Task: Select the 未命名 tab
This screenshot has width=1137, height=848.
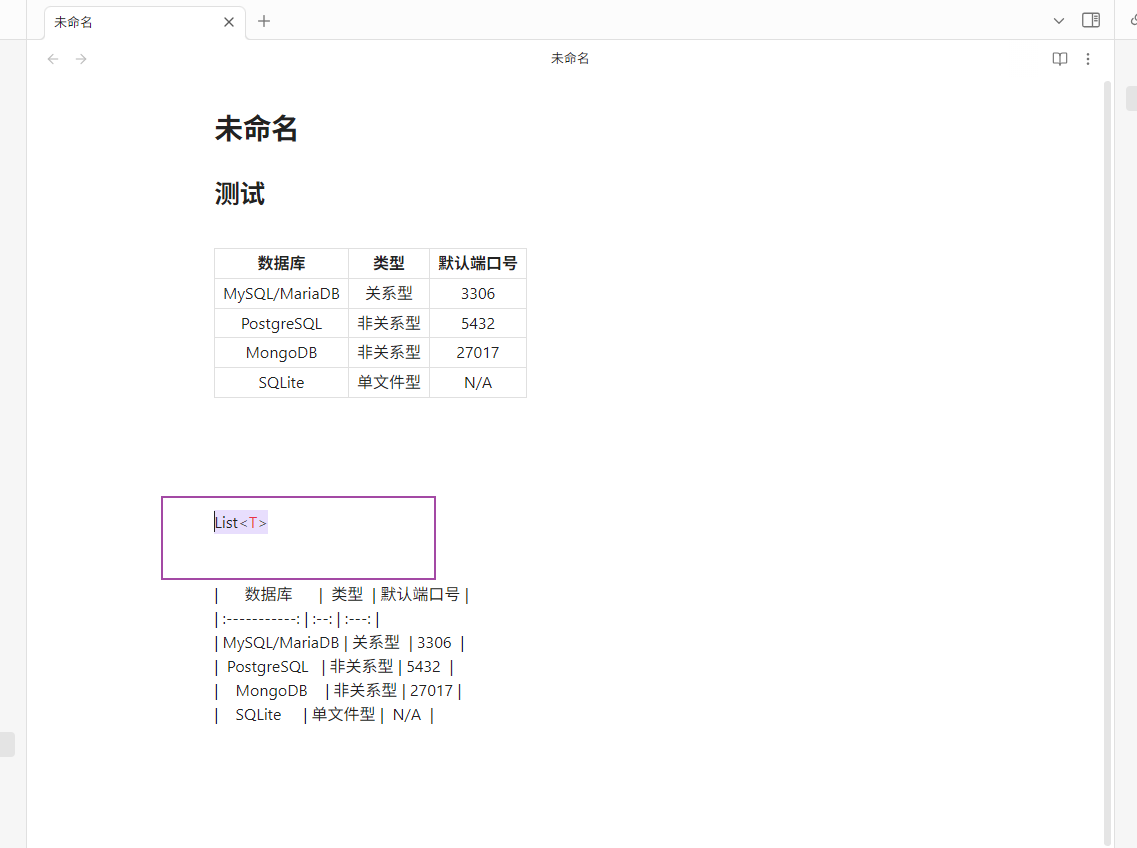Action: pyautogui.click(x=144, y=22)
